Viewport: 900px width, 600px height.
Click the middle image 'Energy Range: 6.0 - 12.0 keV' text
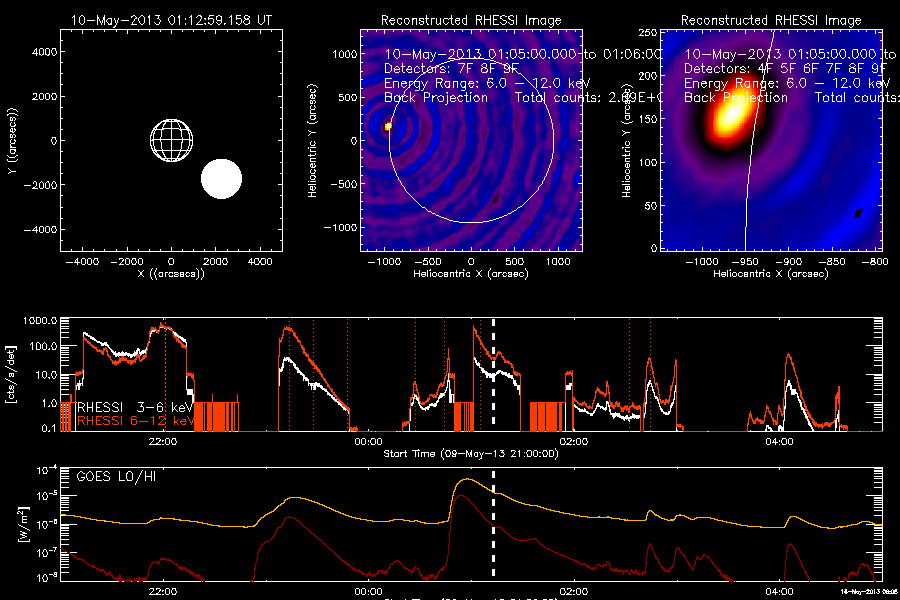click(x=487, y=83)
